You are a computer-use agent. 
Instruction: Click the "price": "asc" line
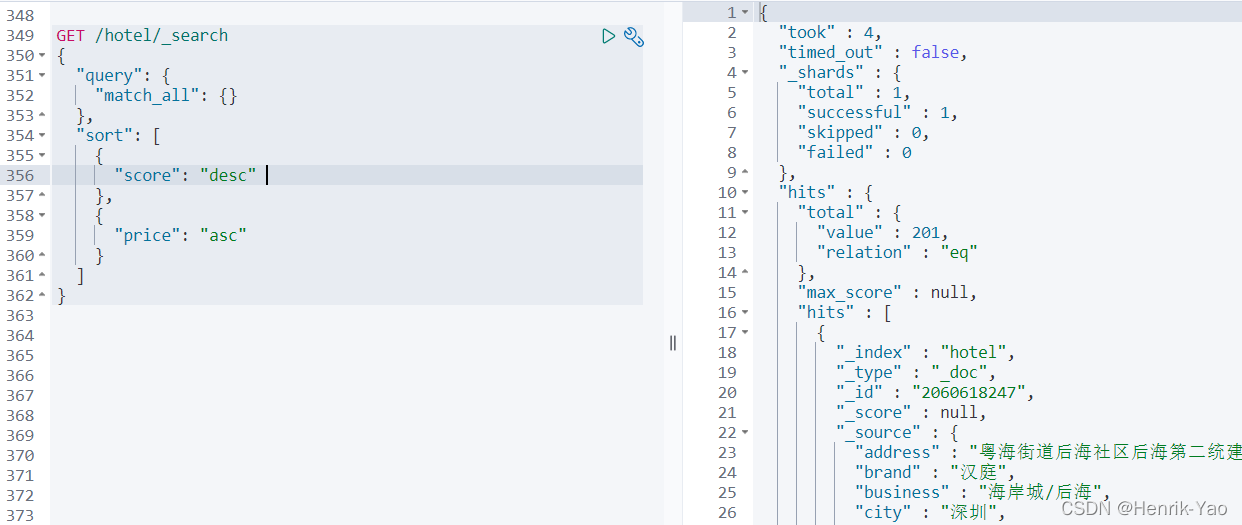[180, 235]
